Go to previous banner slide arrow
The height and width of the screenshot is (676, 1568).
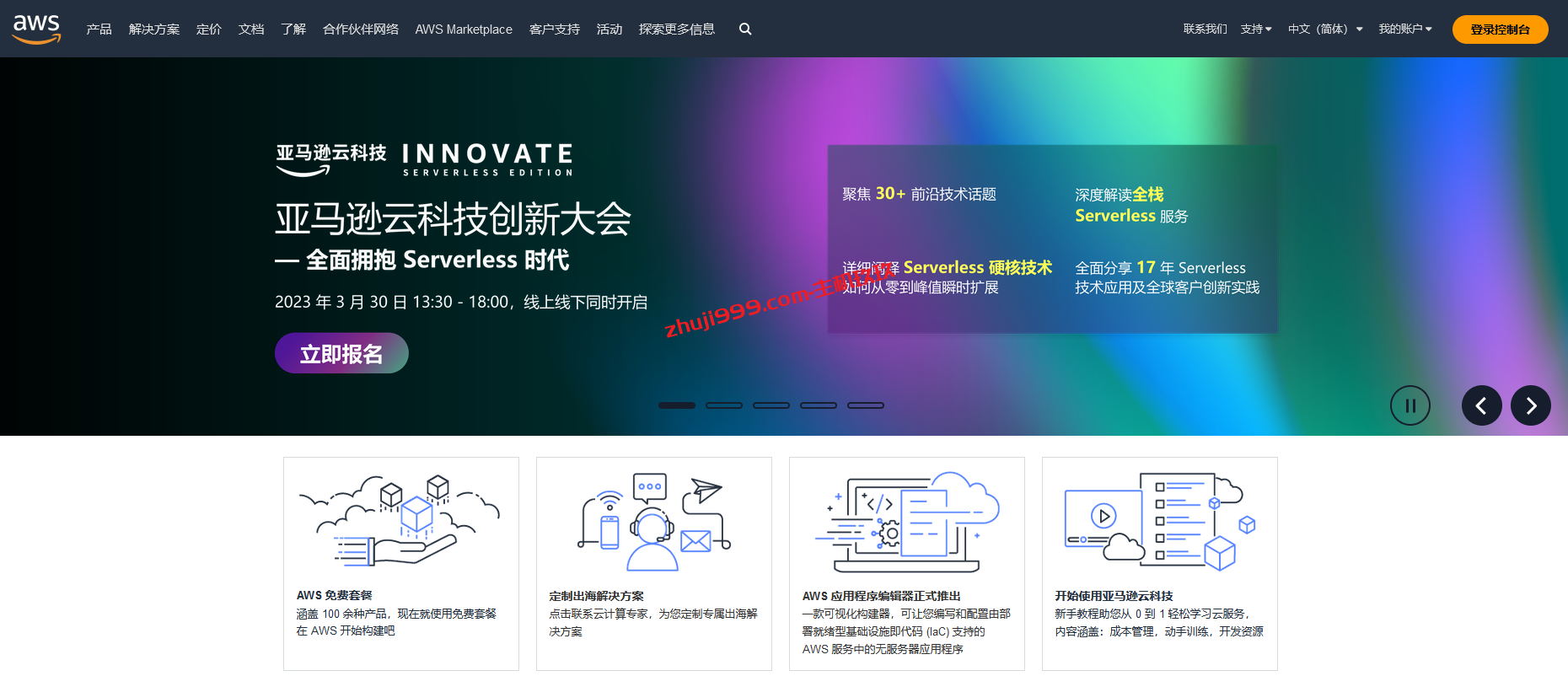point(1481,405)
